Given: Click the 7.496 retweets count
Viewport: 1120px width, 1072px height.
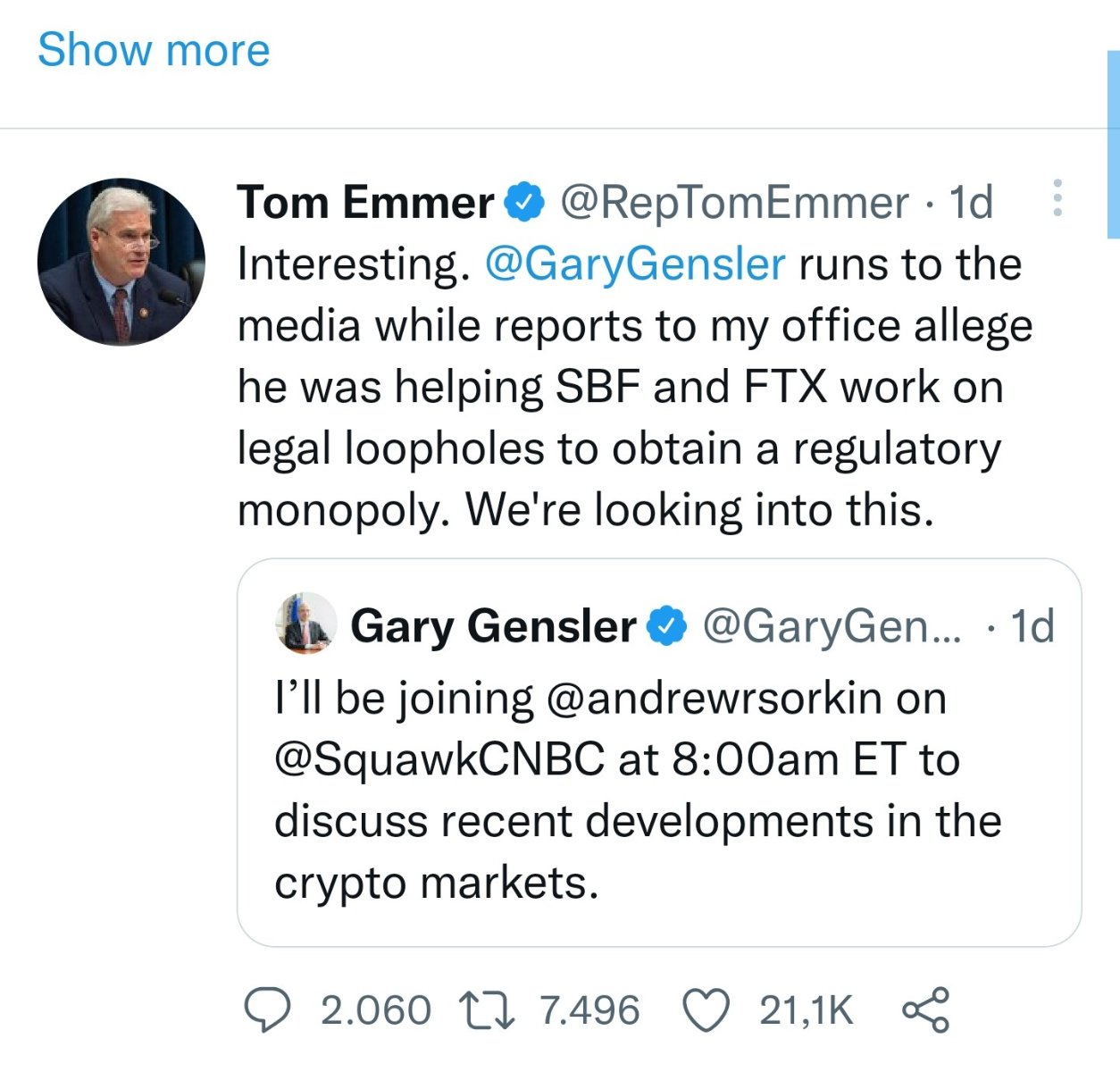Looking at the screenshot, I should [x=589, y=1010].
